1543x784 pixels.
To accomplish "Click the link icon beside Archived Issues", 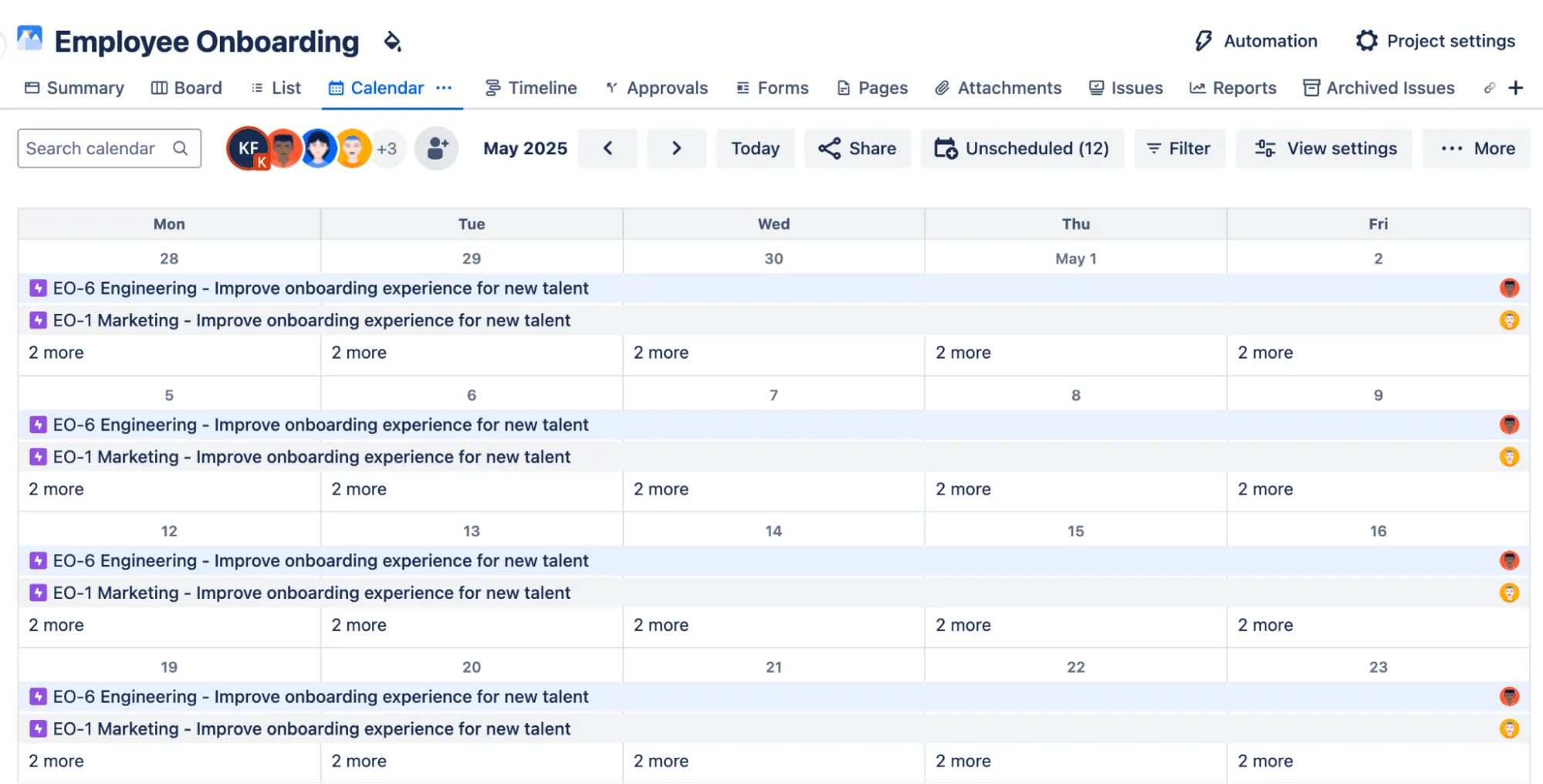I will (x=1489, y=88).
